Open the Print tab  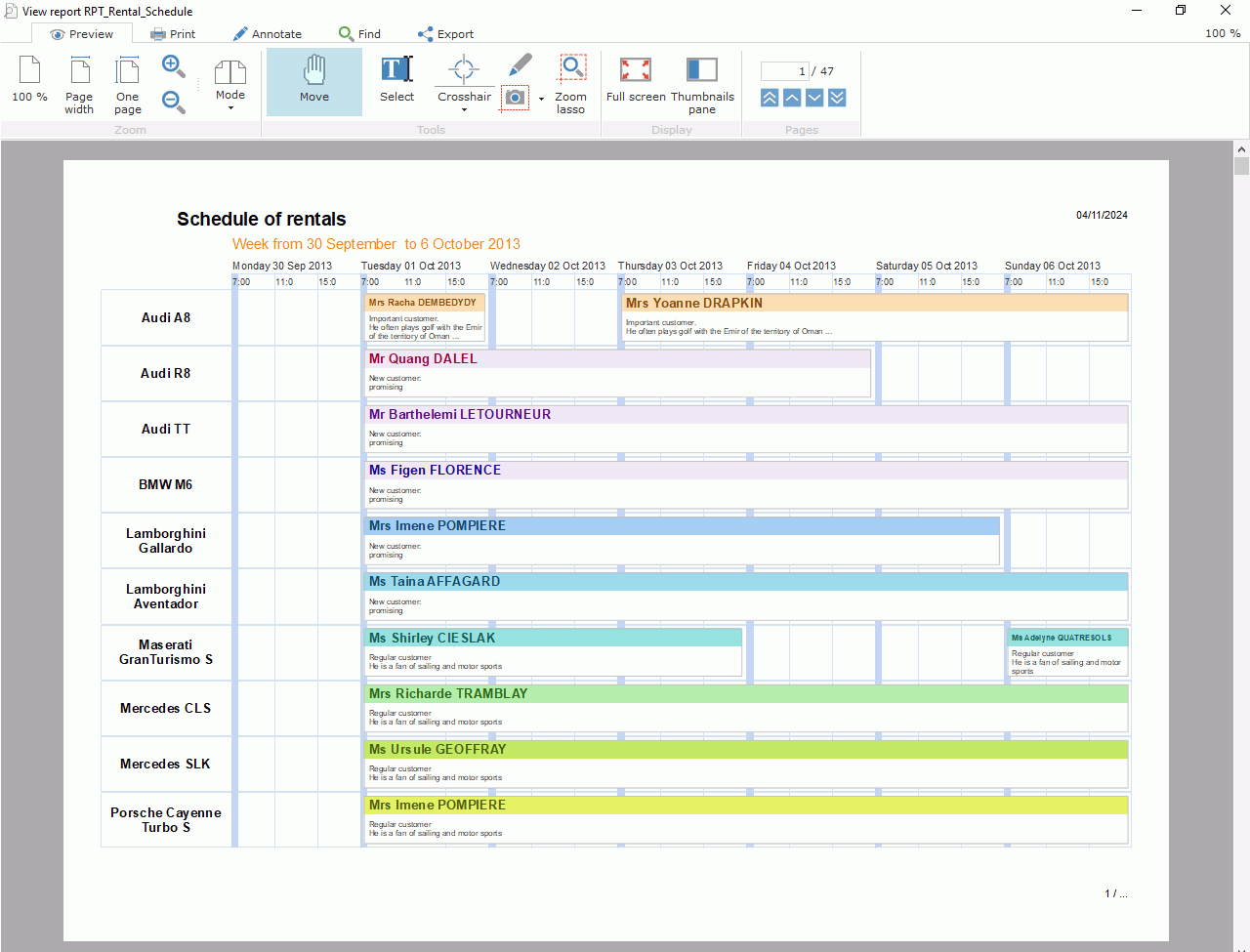[x=173, y=34]
